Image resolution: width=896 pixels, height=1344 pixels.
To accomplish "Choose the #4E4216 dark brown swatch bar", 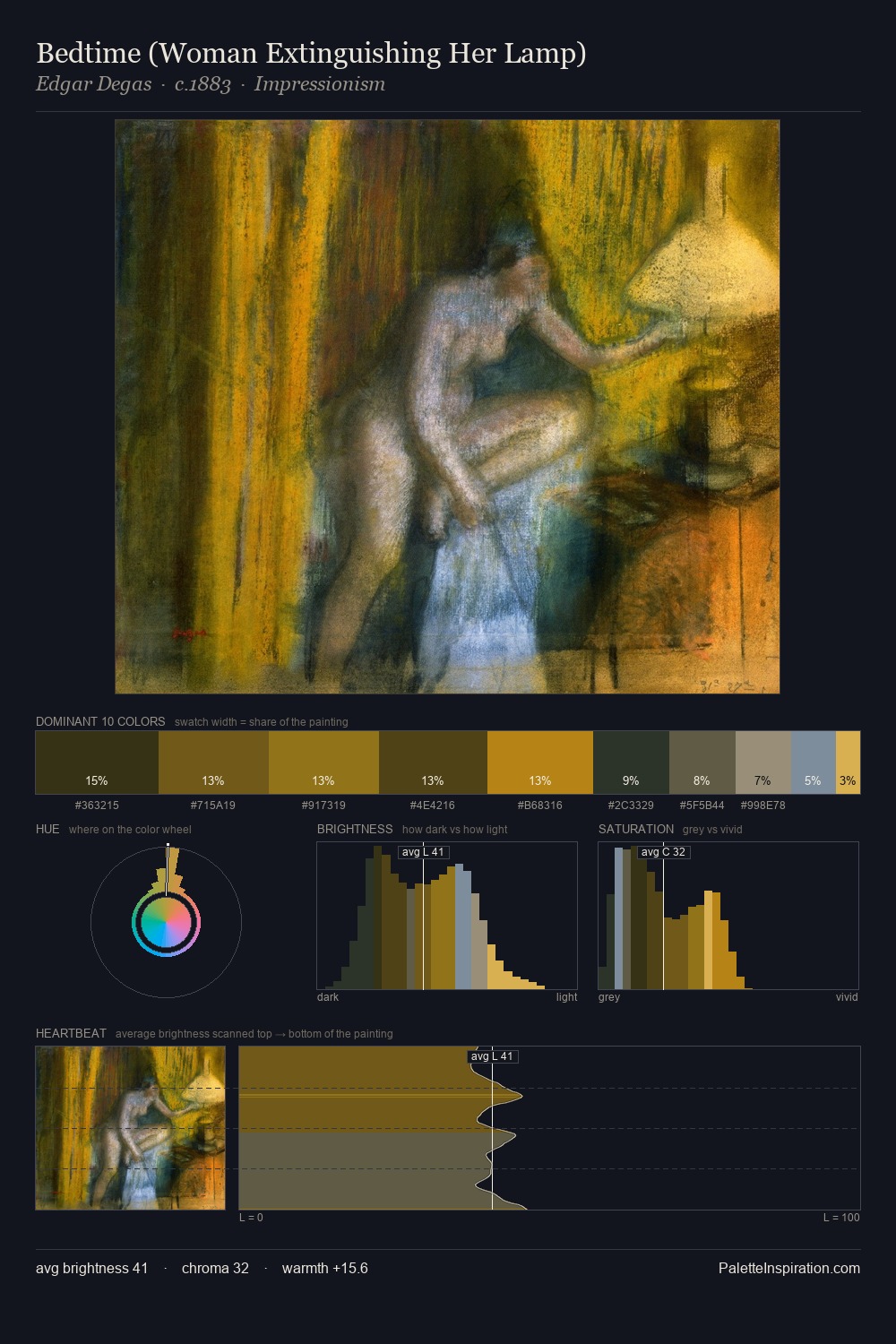I will pyautogui.click(x=433, y=762).
